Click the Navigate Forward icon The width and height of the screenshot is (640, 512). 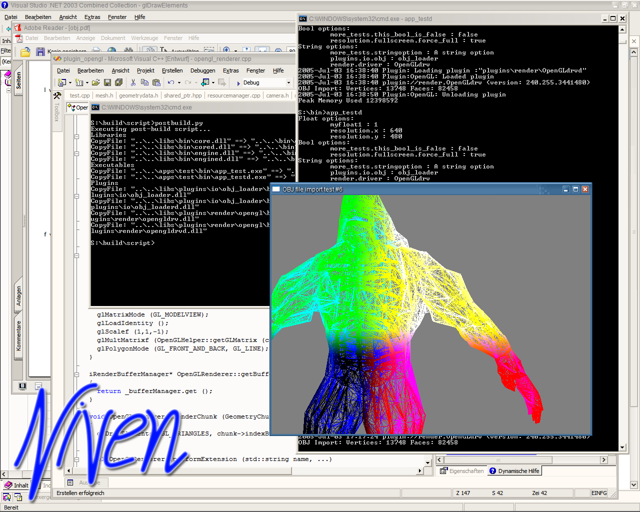[222, 83]
